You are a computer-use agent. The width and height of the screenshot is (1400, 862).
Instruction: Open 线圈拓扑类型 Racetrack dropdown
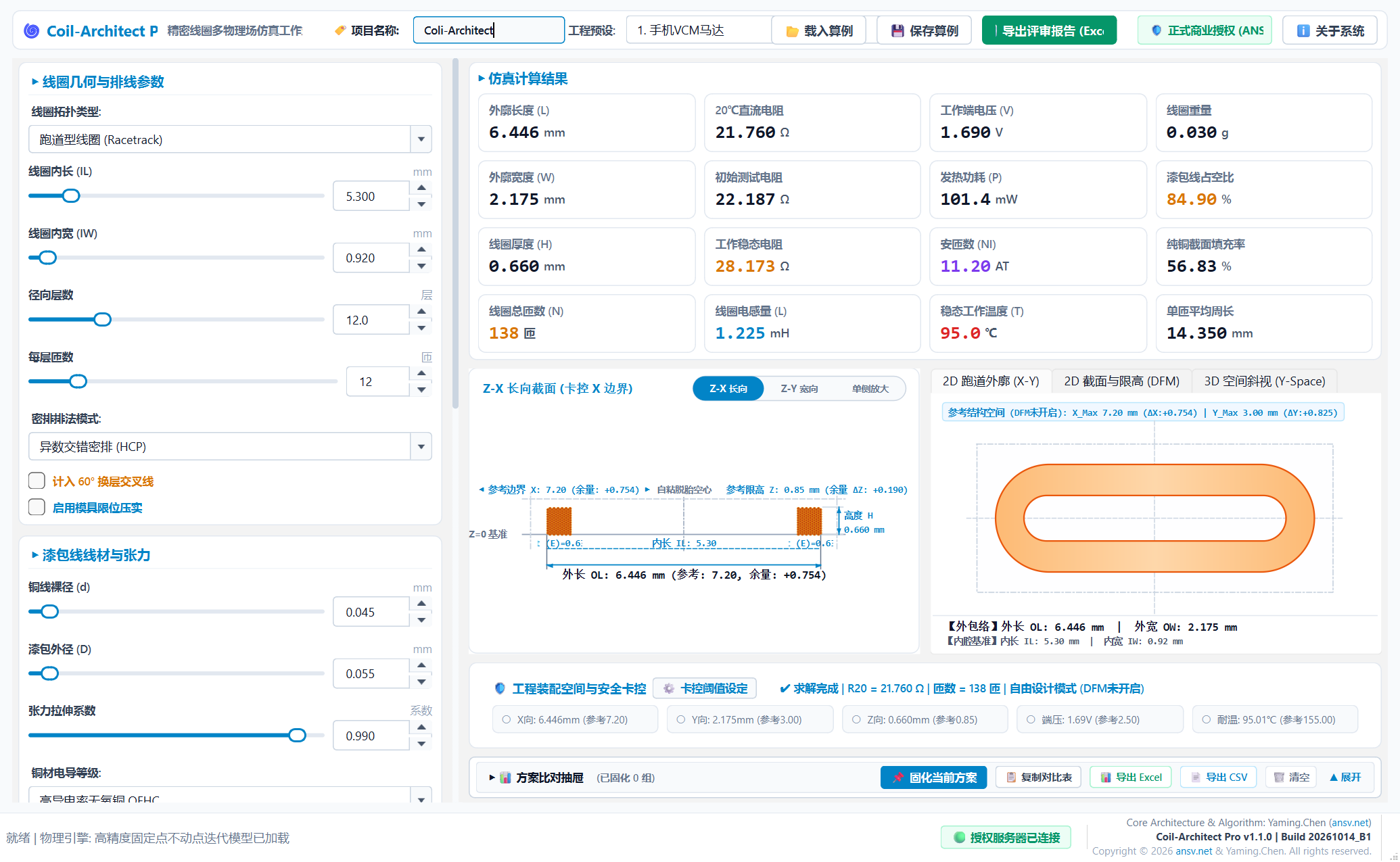(x=230, y=139)
